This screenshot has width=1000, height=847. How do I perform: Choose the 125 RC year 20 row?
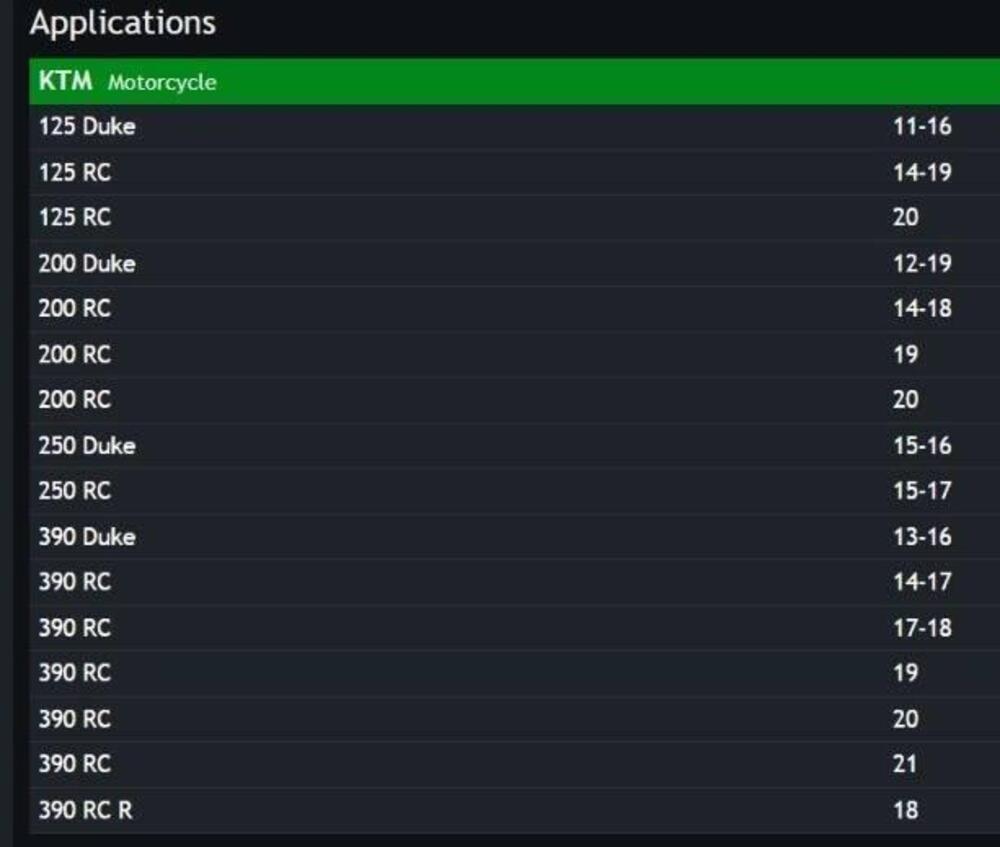pyautogui.click(x=75, y=218)
